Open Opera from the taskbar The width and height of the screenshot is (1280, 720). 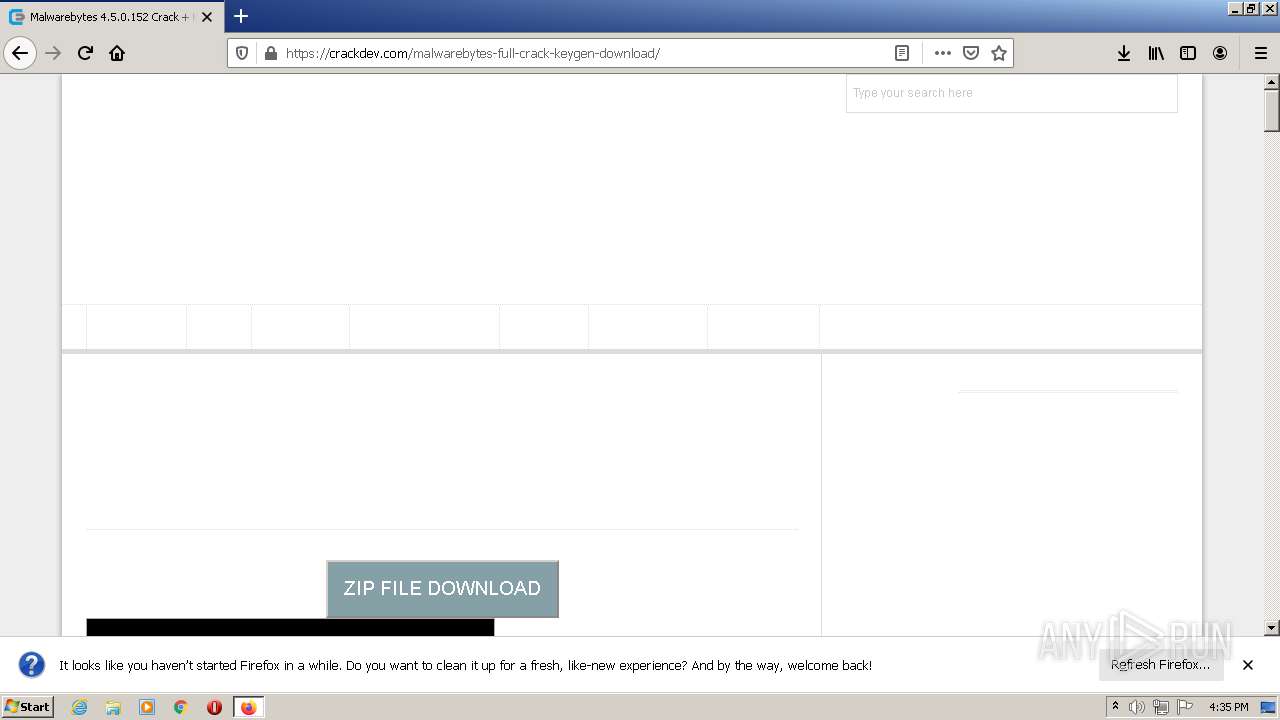tap(214, 707)
